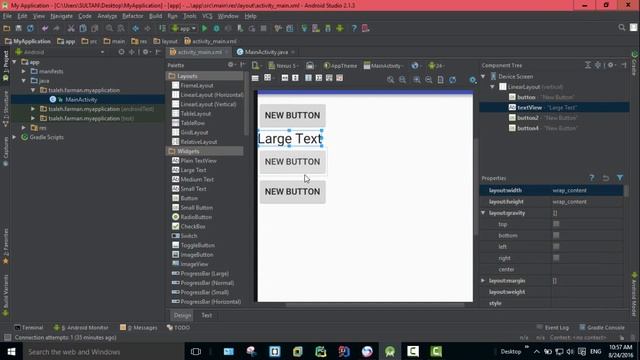Open the Android Monitor tool window
640x360 pixels.
(x=82, y=327)
